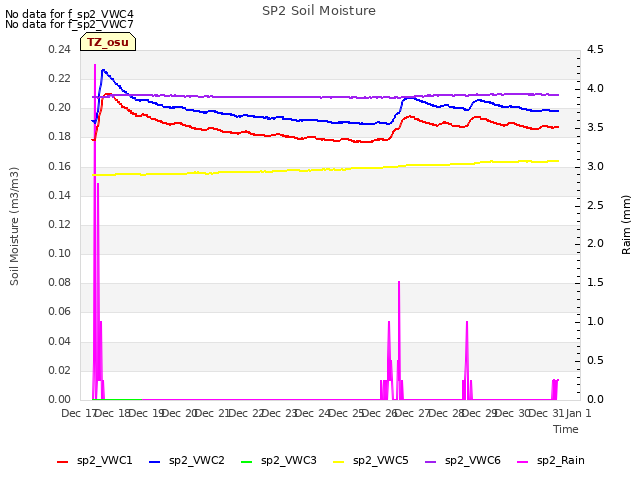Click the 0.16 left axis tick label

(x=59, y=166)
